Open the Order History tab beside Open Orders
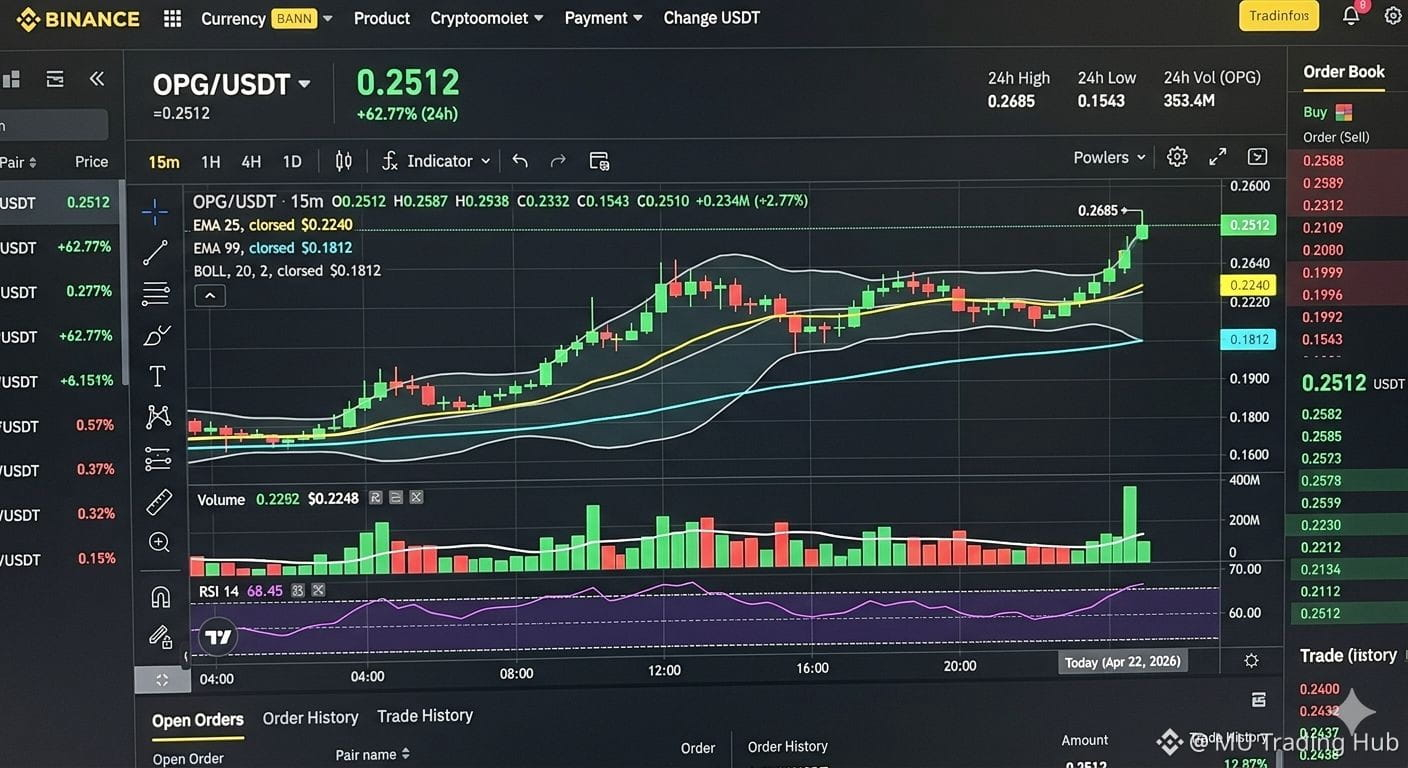The height and width of the screenshot is (768, 1408). 310,718
